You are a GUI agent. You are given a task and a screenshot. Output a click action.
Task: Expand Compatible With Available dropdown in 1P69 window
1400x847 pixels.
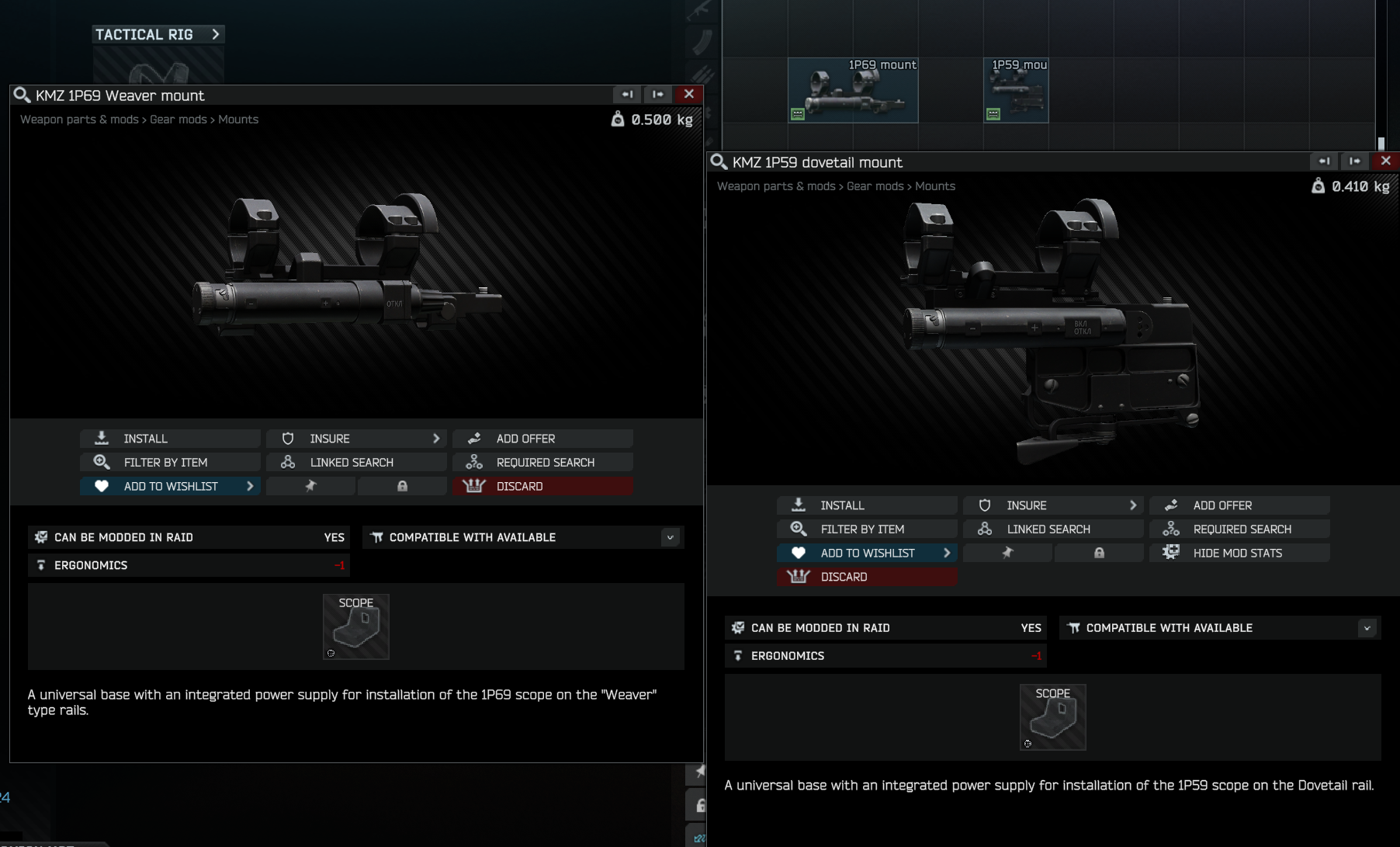click(671, 537)
